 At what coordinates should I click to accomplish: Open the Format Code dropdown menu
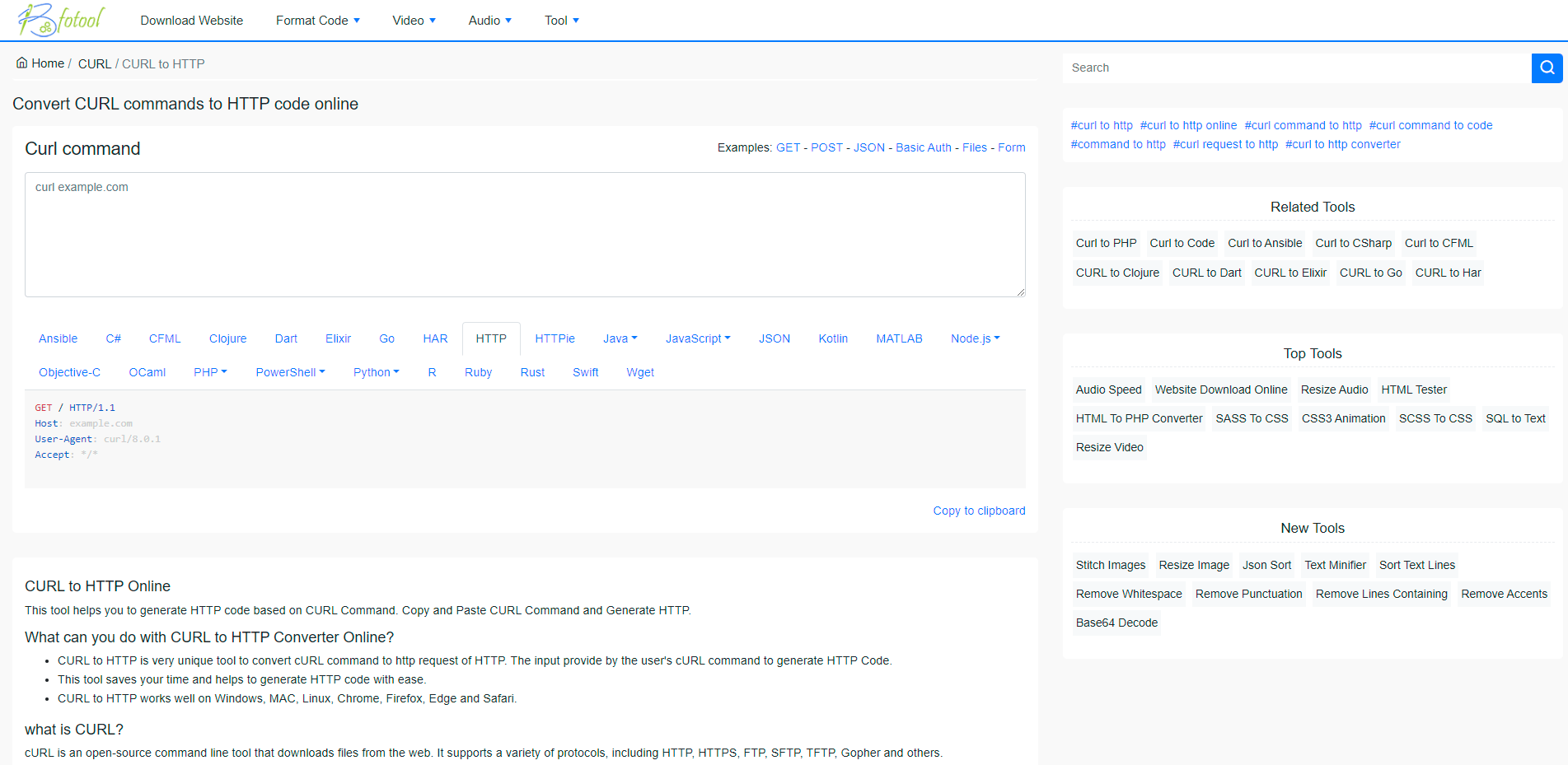point(317,21)
